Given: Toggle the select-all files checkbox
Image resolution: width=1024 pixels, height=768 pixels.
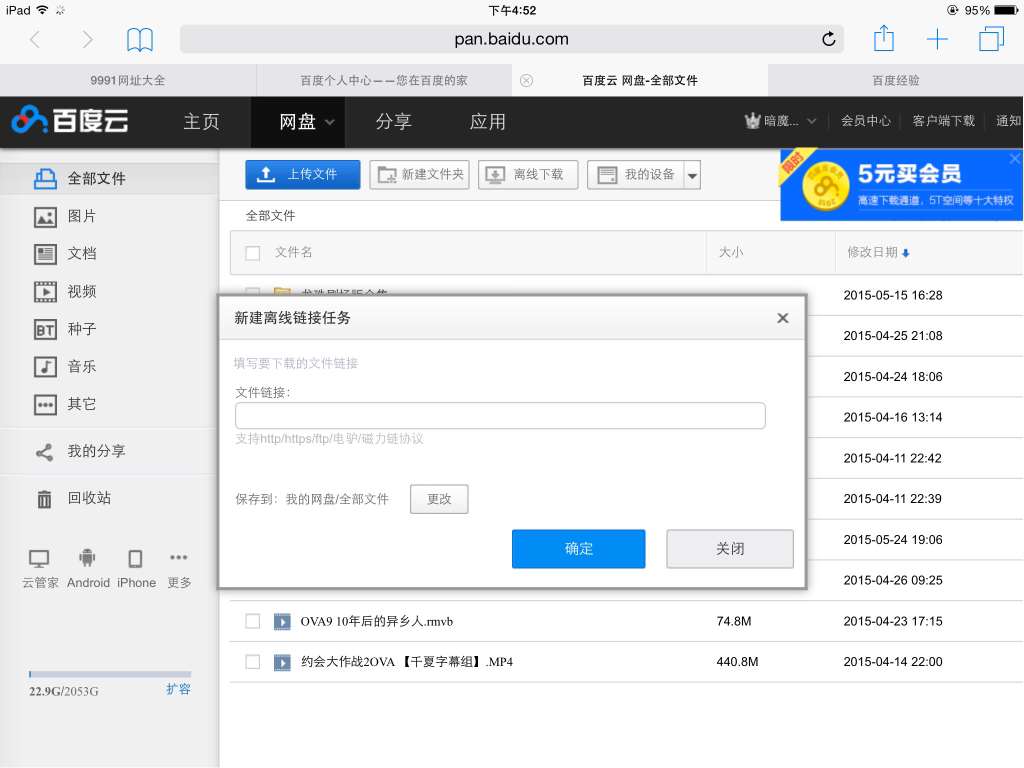Looking at the screenshot, I should (253, 253).
